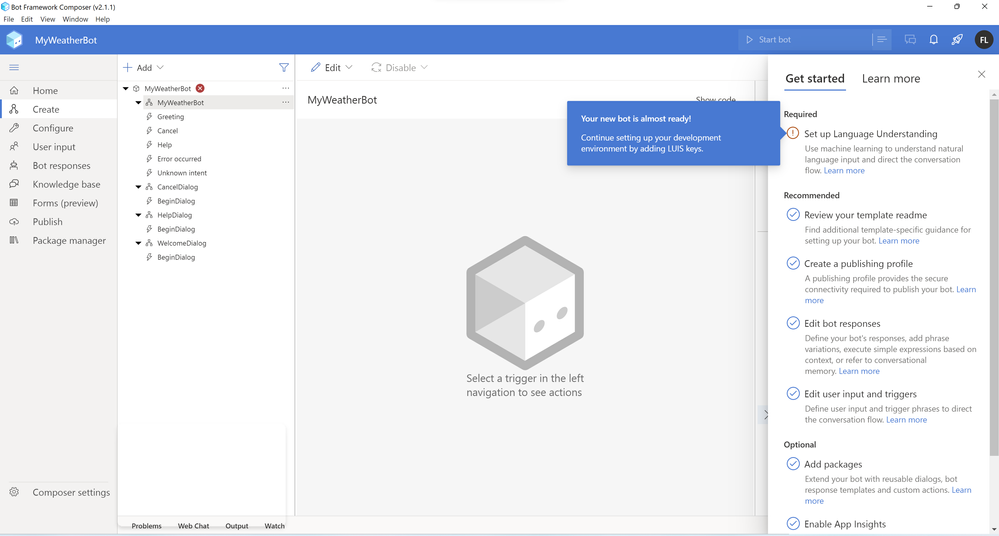The height and width of the screenshot is (536, 999).
Task: Click Learn more under Edit user input and triggers
Action: [907, 419]
